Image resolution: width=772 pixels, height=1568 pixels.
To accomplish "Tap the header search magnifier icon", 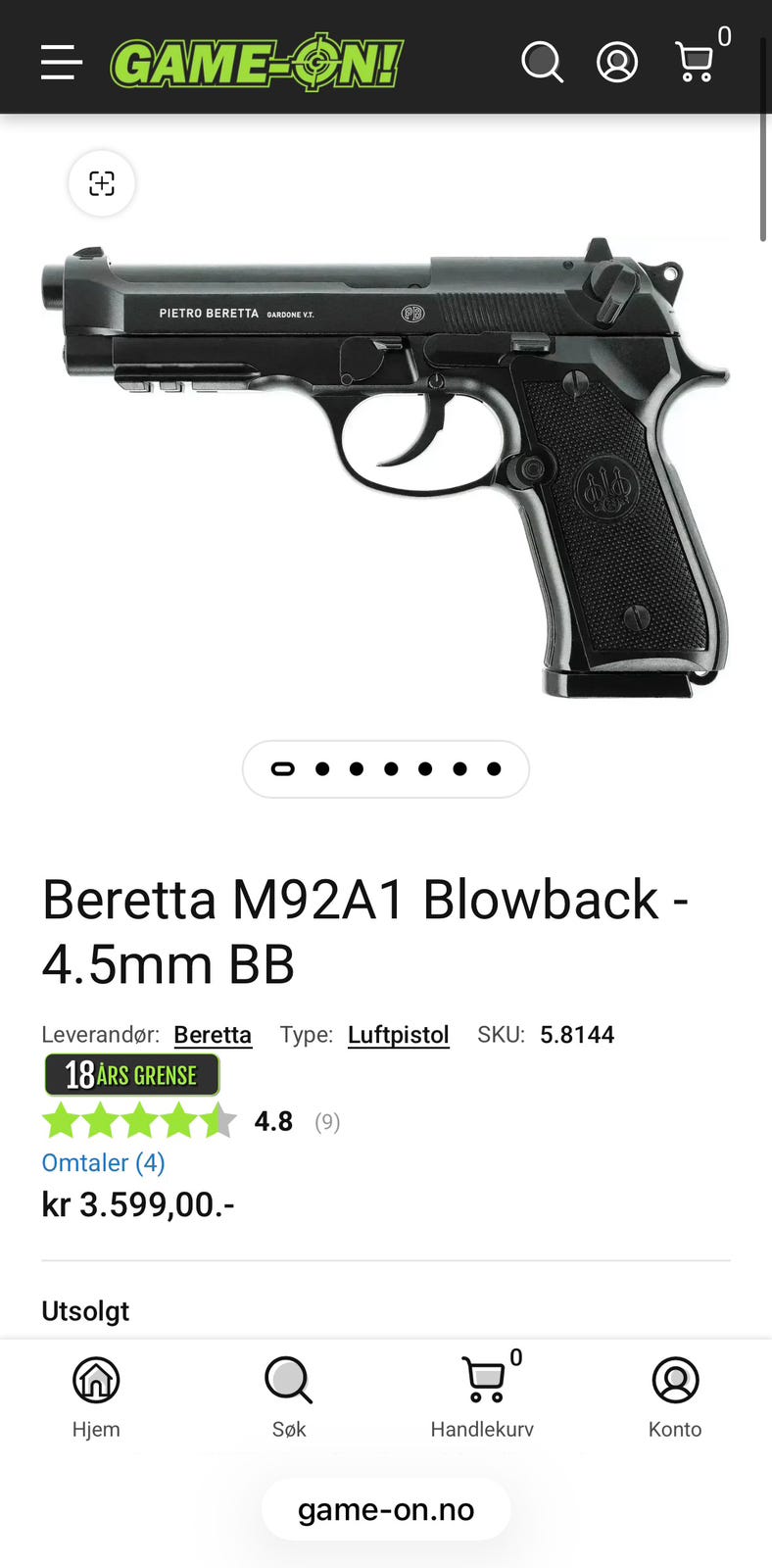I will tap(542, 62).
